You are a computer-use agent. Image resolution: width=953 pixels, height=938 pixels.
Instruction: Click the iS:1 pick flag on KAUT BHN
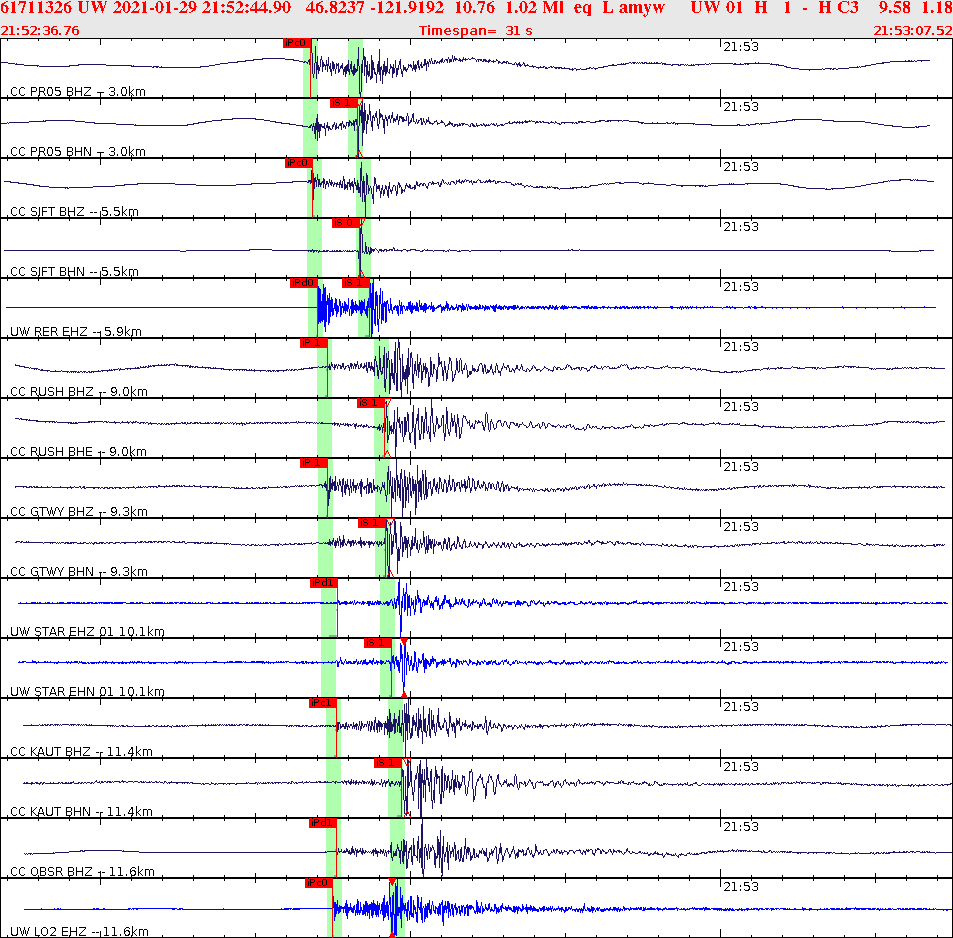pos(388,762)
